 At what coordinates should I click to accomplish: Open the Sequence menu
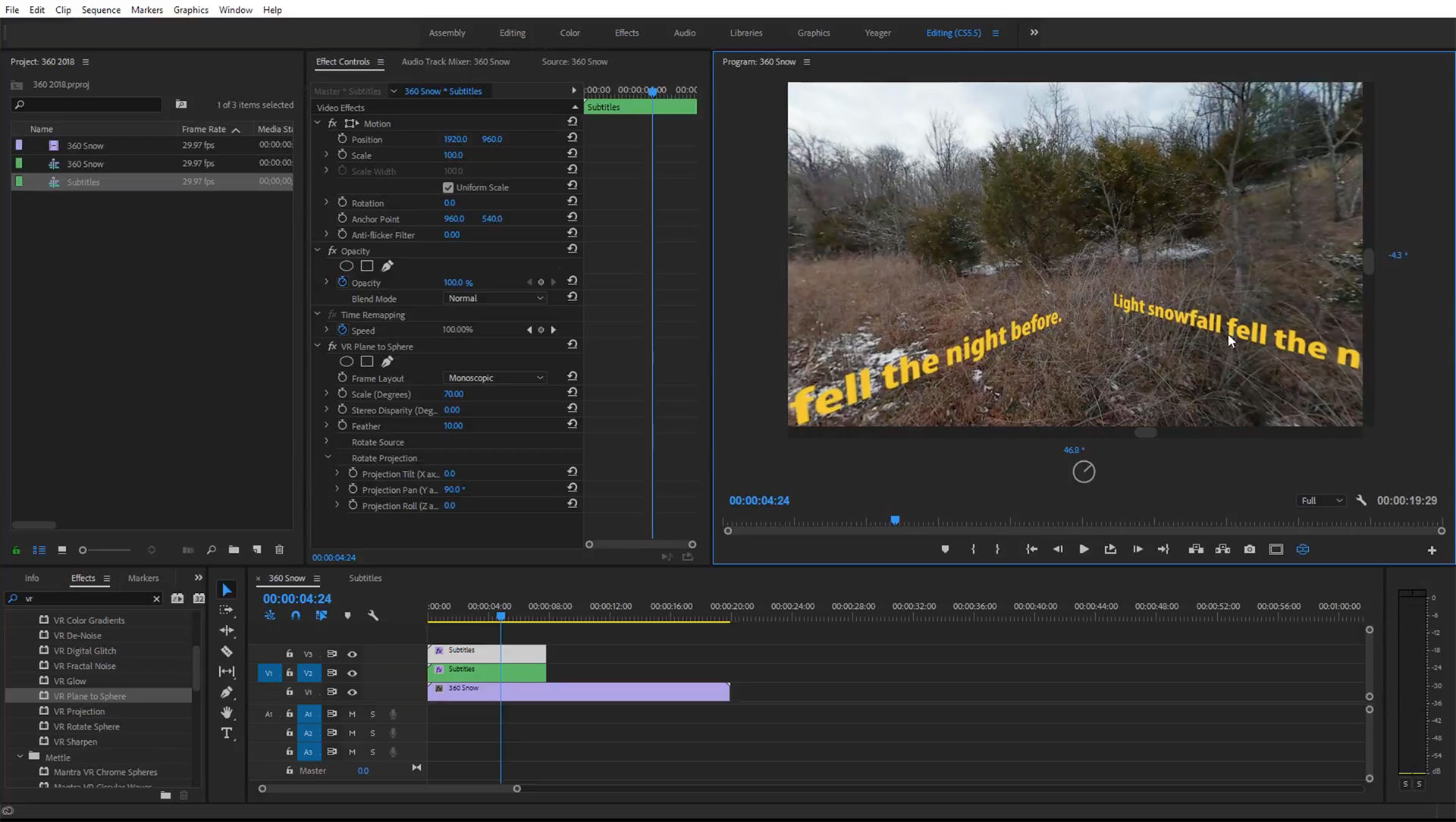pos(101,10)
